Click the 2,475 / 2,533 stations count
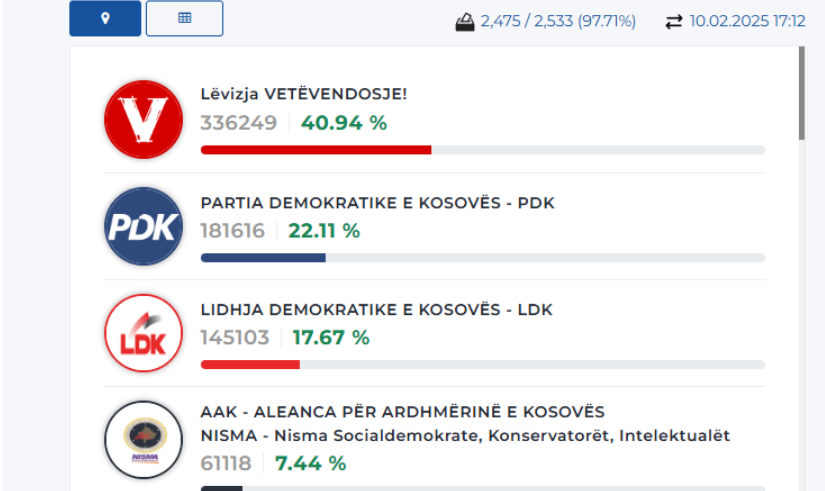Screen dimensions: 825x491 pos(558,21)
